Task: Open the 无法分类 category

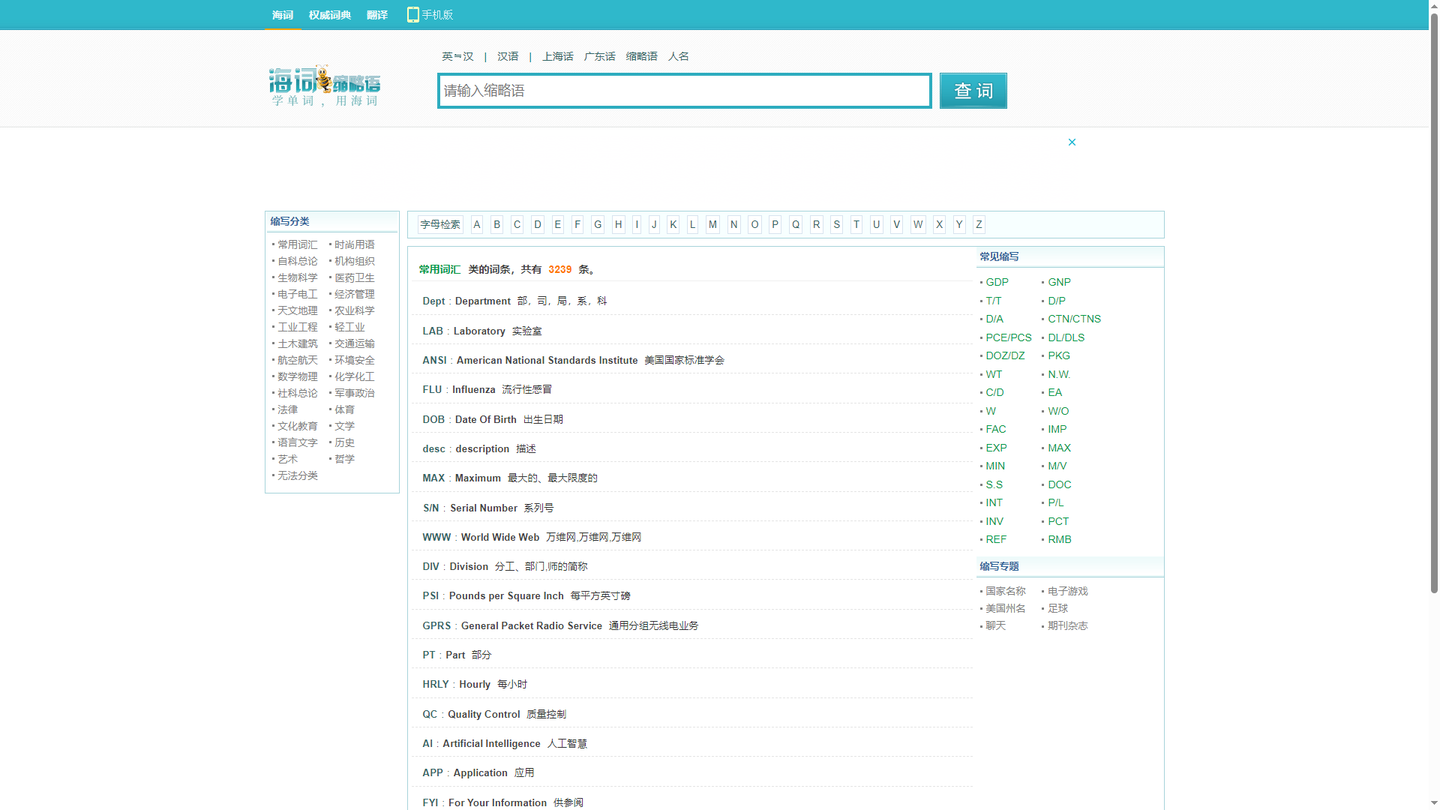Action: point(297,476)
